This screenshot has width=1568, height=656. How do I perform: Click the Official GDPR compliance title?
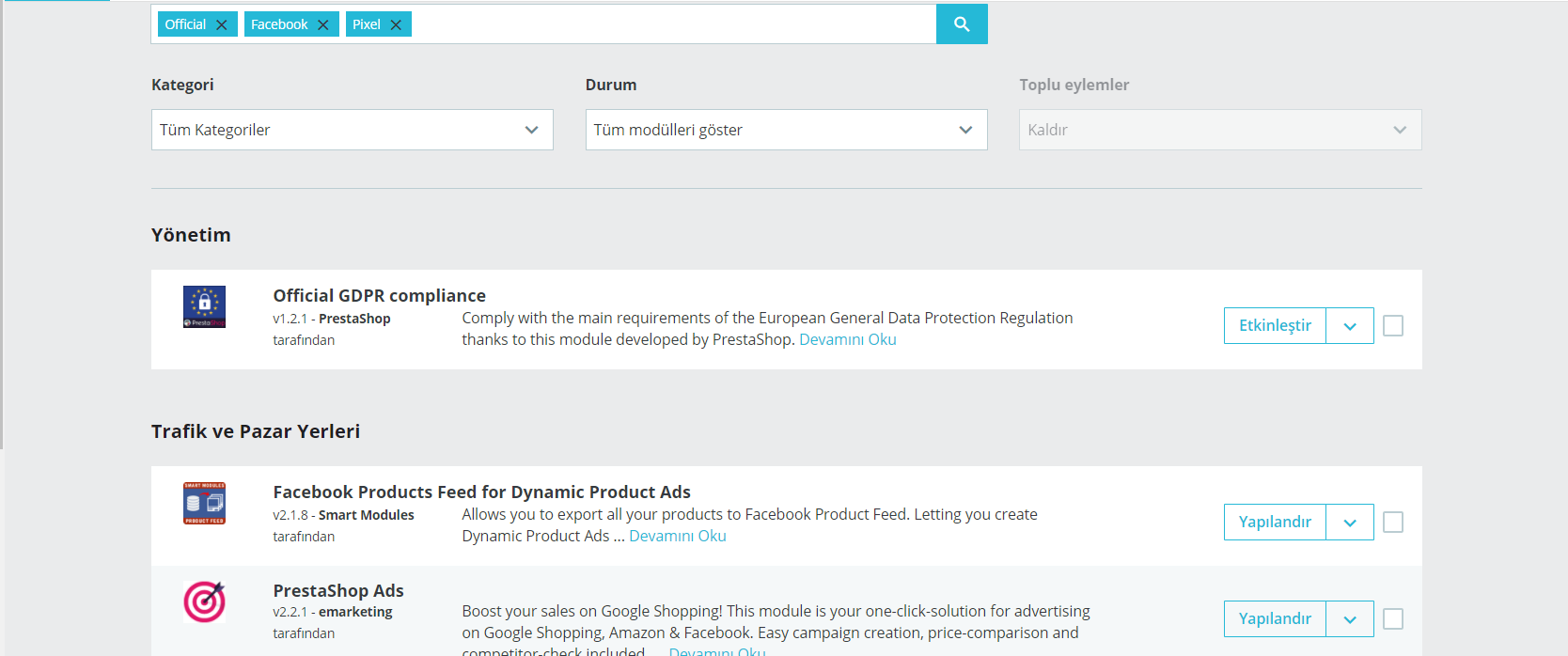pyautogui.click(x=380, y=296)
